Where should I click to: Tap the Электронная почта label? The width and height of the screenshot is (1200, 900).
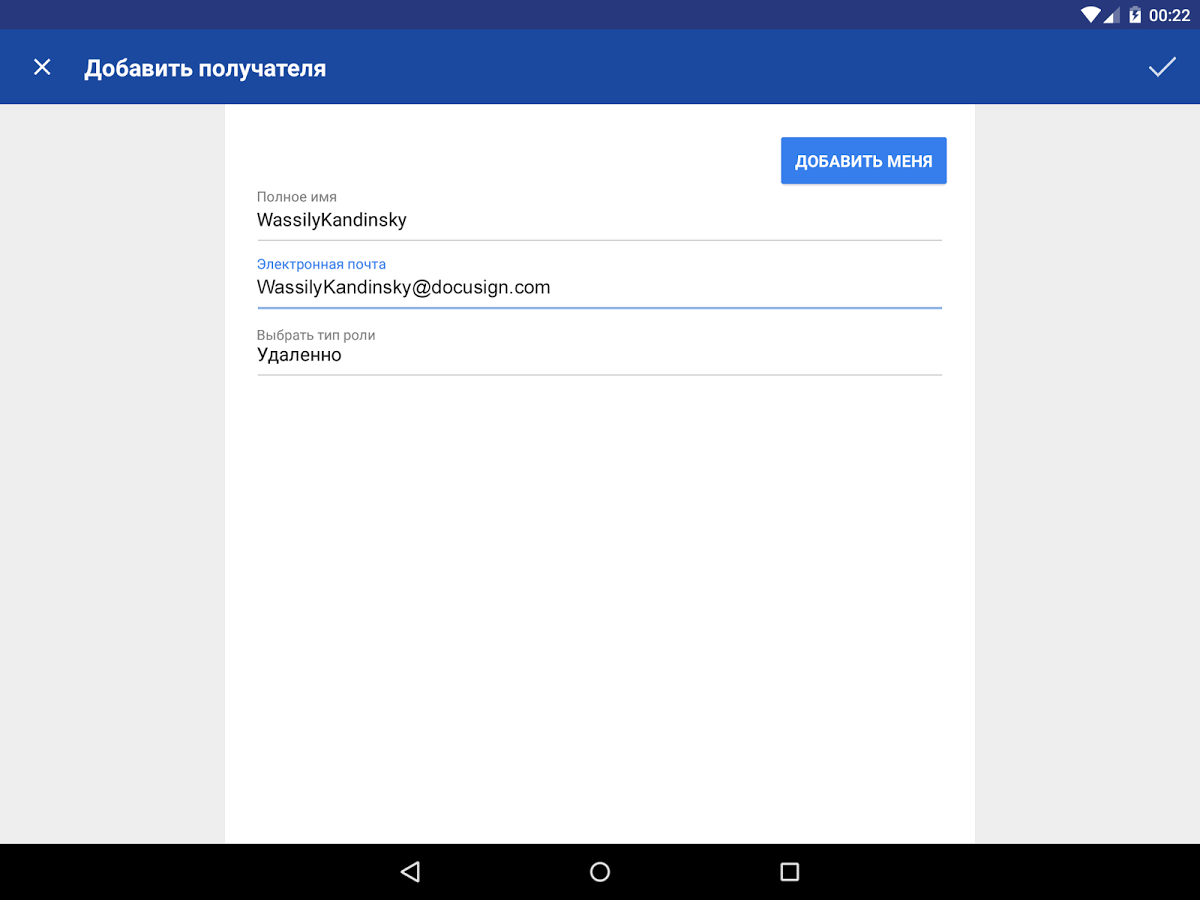(x=321, y=264)
